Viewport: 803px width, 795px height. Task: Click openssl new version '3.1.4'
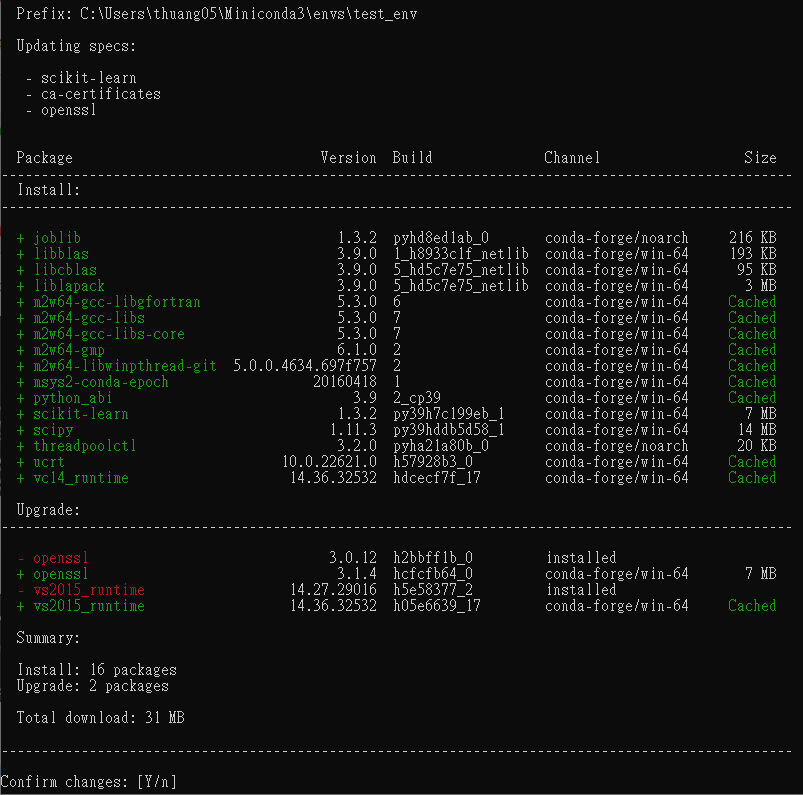point(357,574)
